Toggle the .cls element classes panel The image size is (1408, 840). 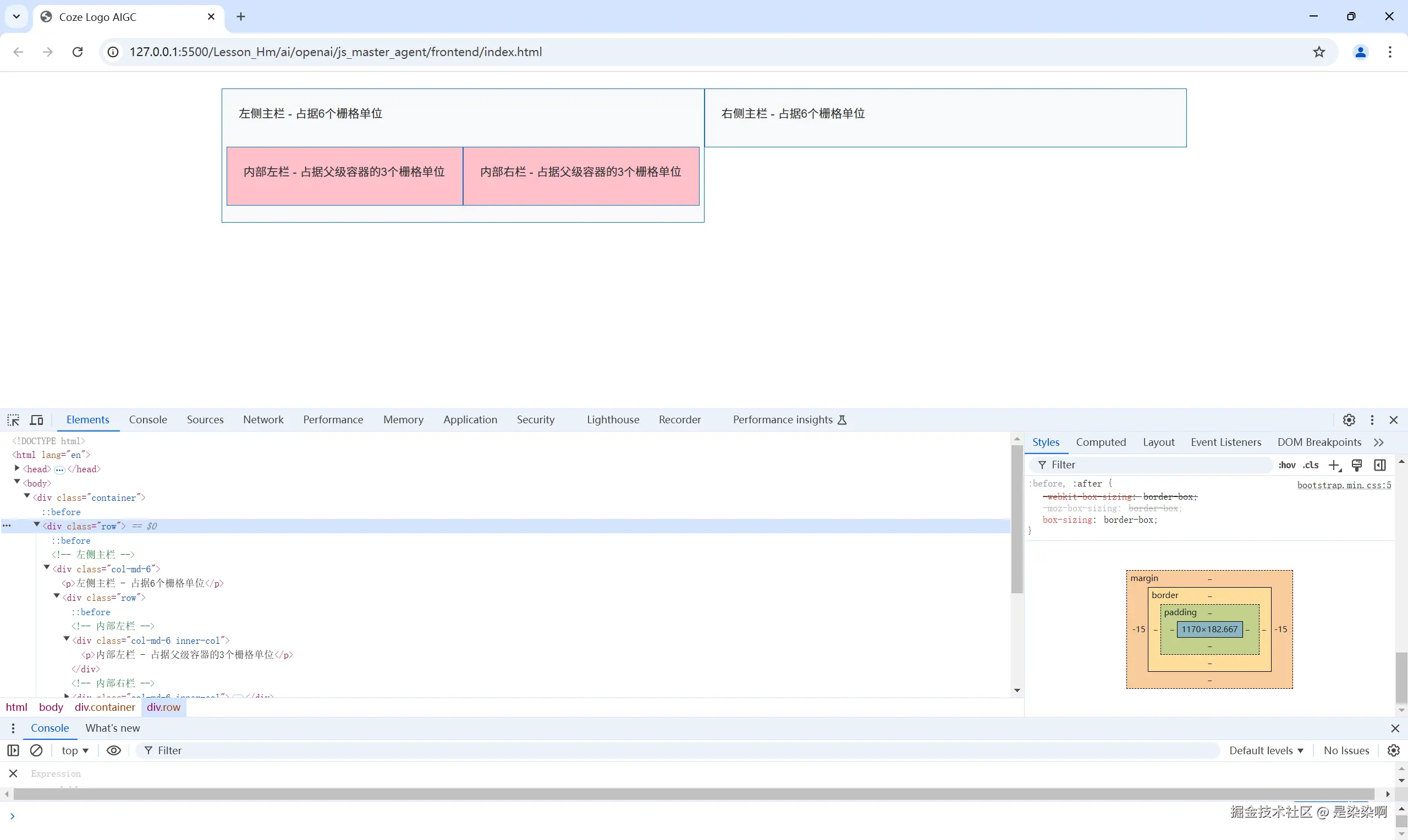1311,465
